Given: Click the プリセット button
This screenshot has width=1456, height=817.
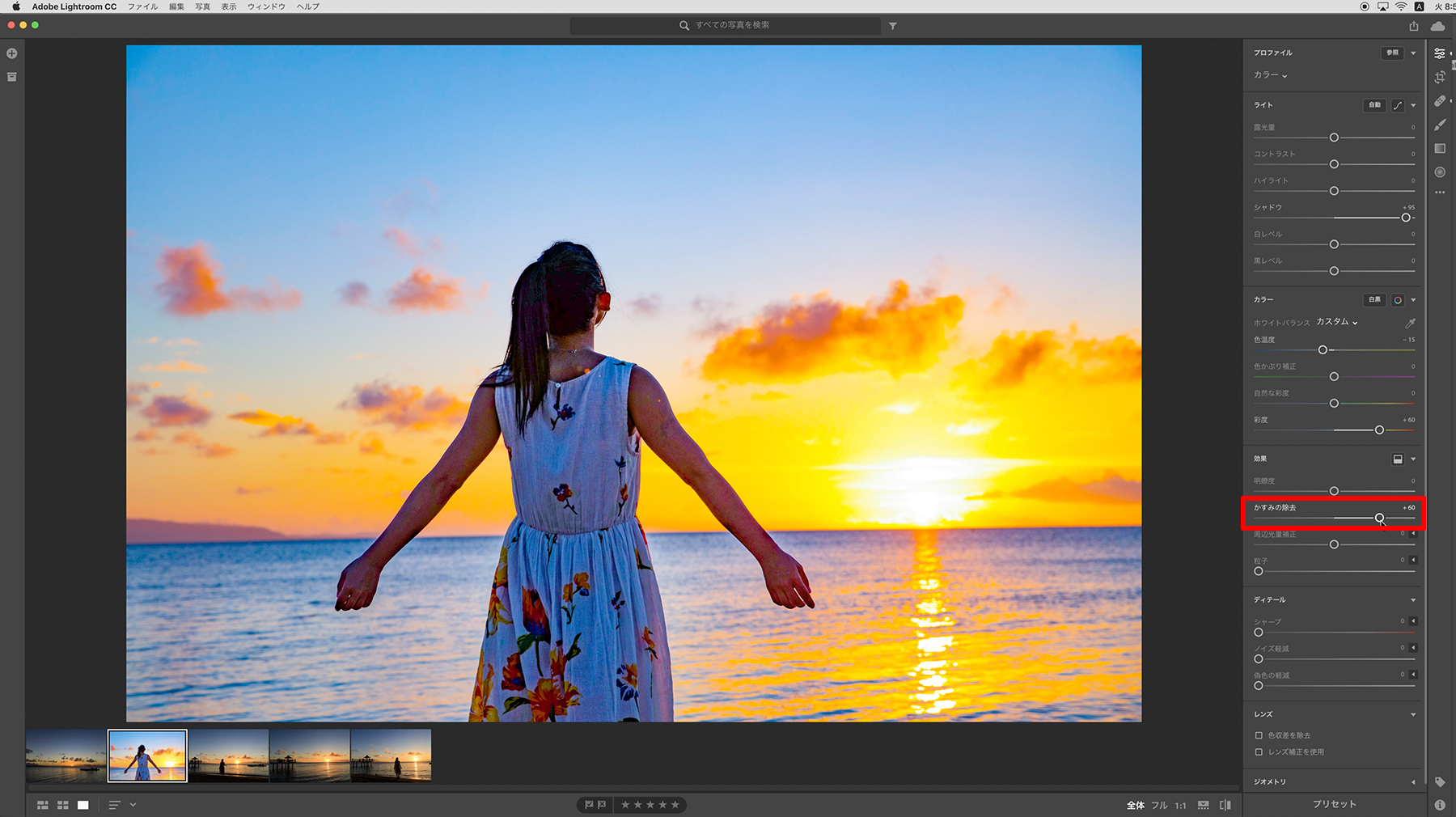Looking at the screenshot, I should pyautogui.click(x=1334, y=804).
